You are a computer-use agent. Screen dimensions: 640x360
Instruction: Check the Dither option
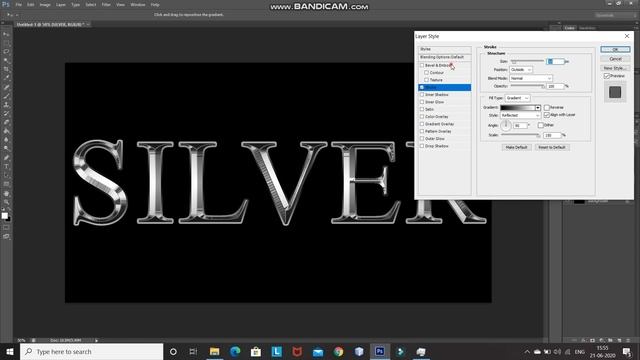point(541,125)
